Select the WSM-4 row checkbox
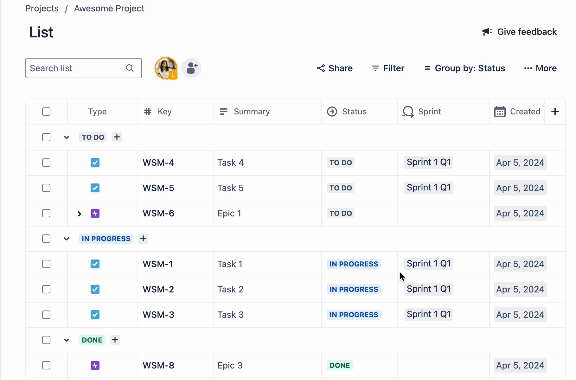Image resolution: width=576 pixels, height=380 pixels. (46, 162)
